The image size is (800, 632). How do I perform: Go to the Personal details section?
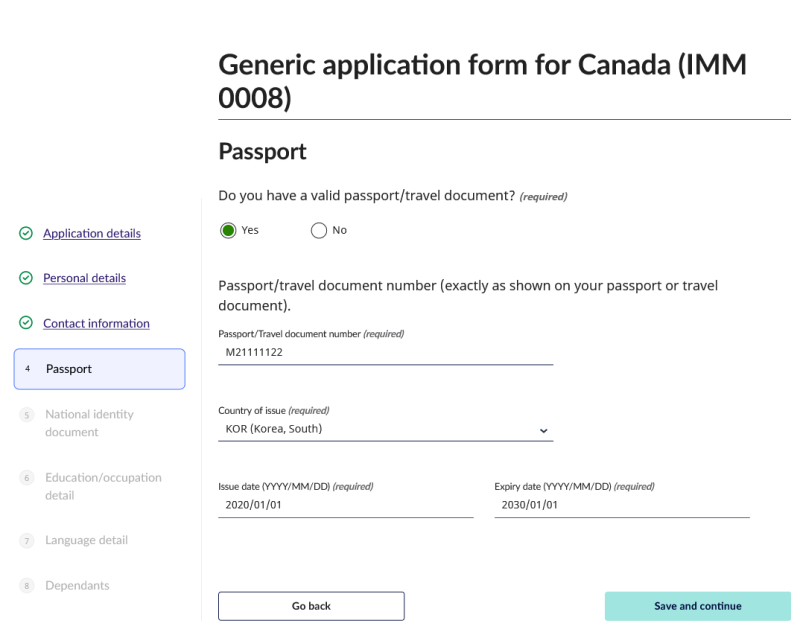(84, 278)
